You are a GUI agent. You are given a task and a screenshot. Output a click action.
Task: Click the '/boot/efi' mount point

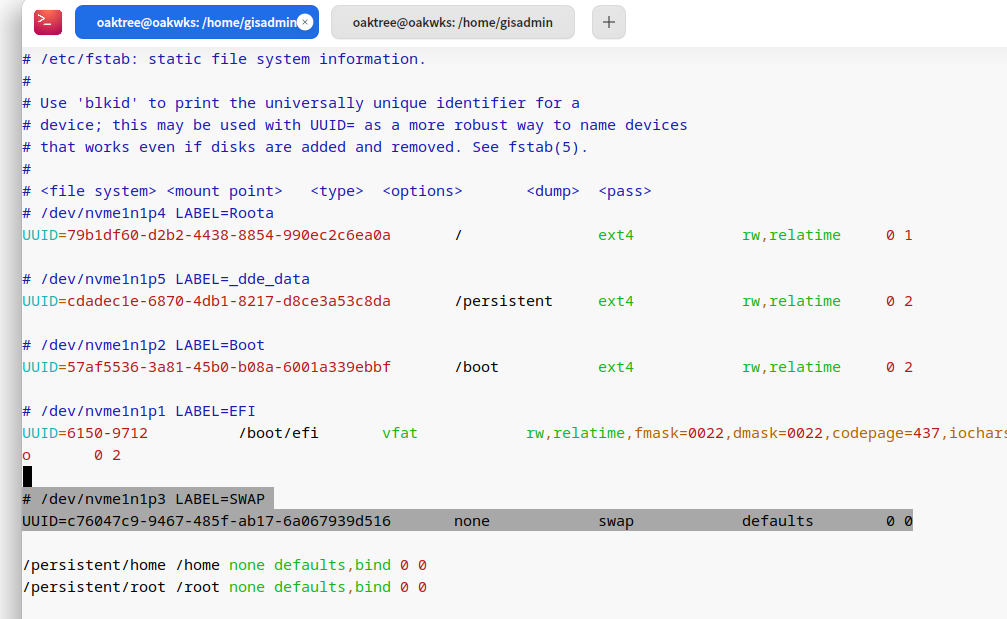point(279,433)
